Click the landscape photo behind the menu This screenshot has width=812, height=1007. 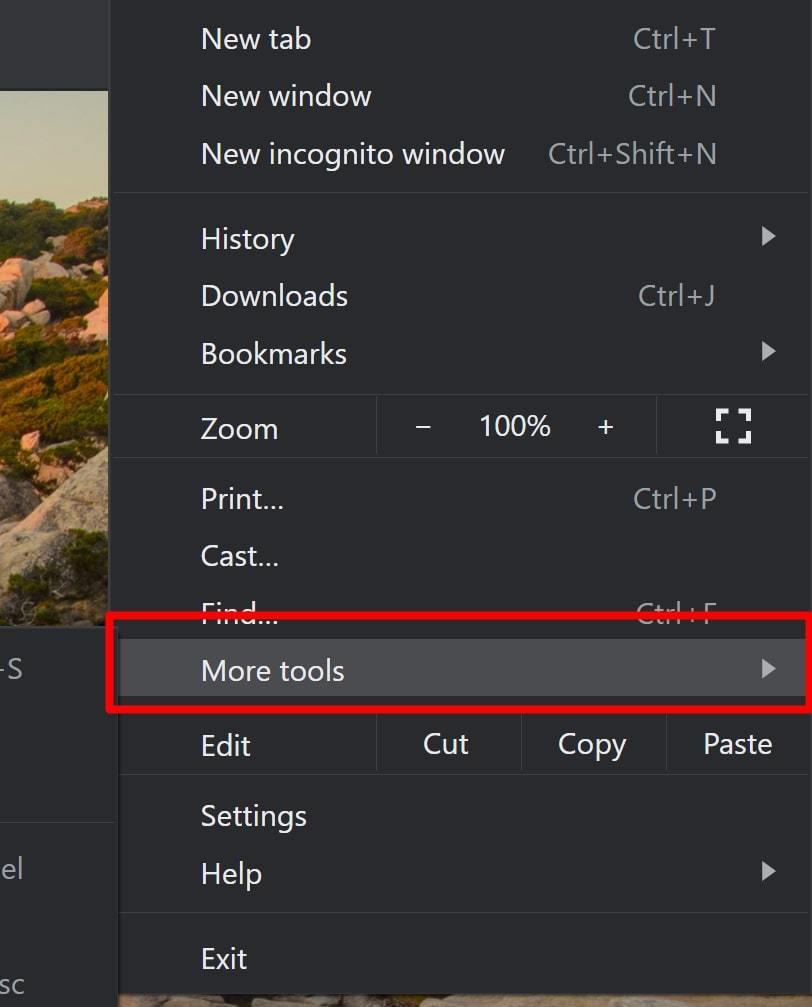(x=54, y=358)
